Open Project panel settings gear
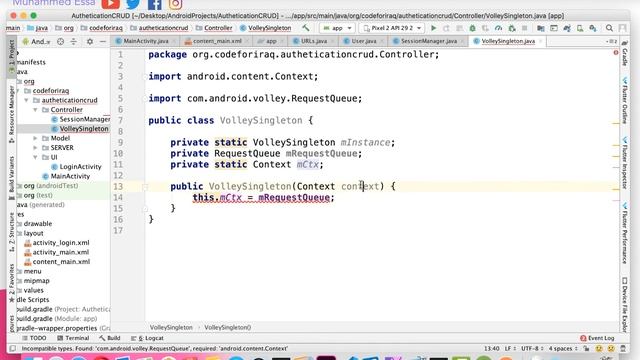This screenshot has height=360, width=640. point(90,41)
